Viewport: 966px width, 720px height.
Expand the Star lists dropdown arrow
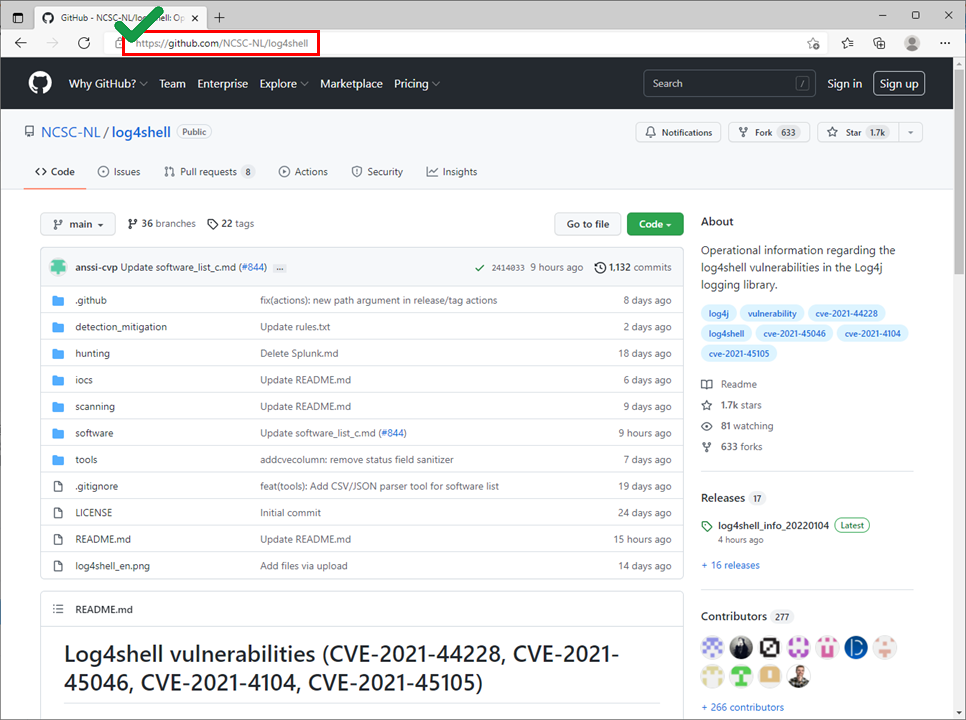point(911,132)
